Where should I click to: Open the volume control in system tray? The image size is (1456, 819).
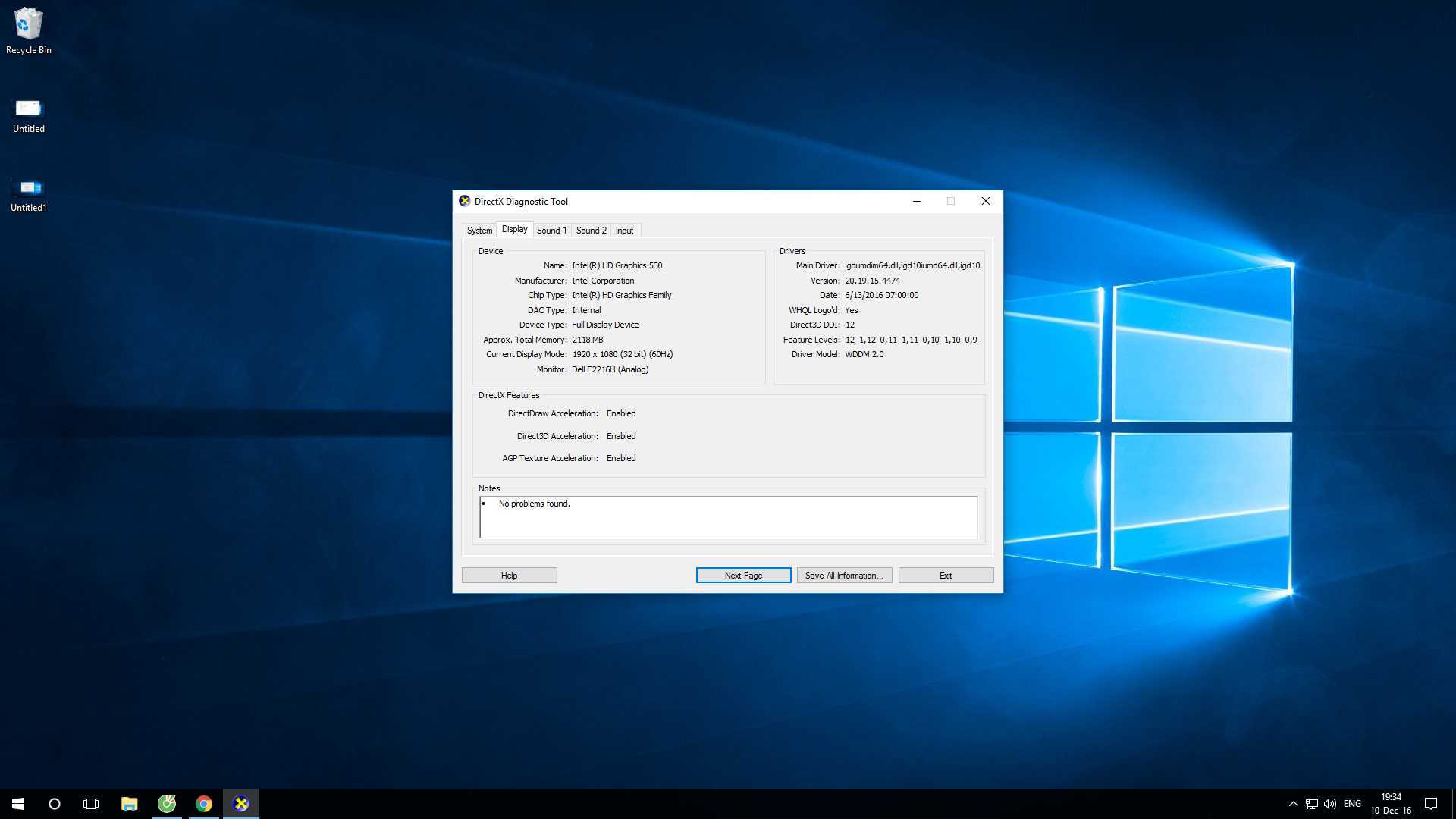pos(1330,804)
